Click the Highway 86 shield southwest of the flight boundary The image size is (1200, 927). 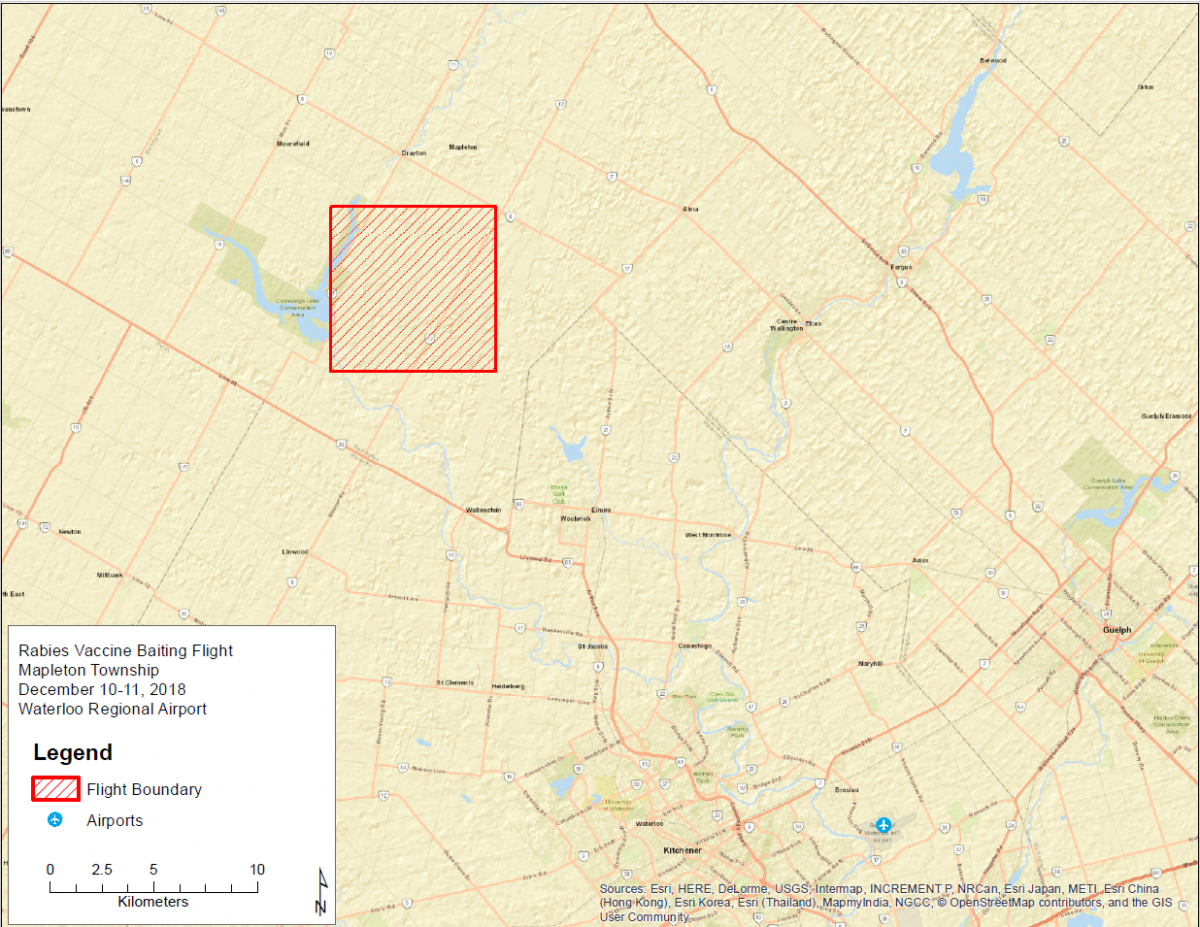pyautogui.click(x=342, y=444)
